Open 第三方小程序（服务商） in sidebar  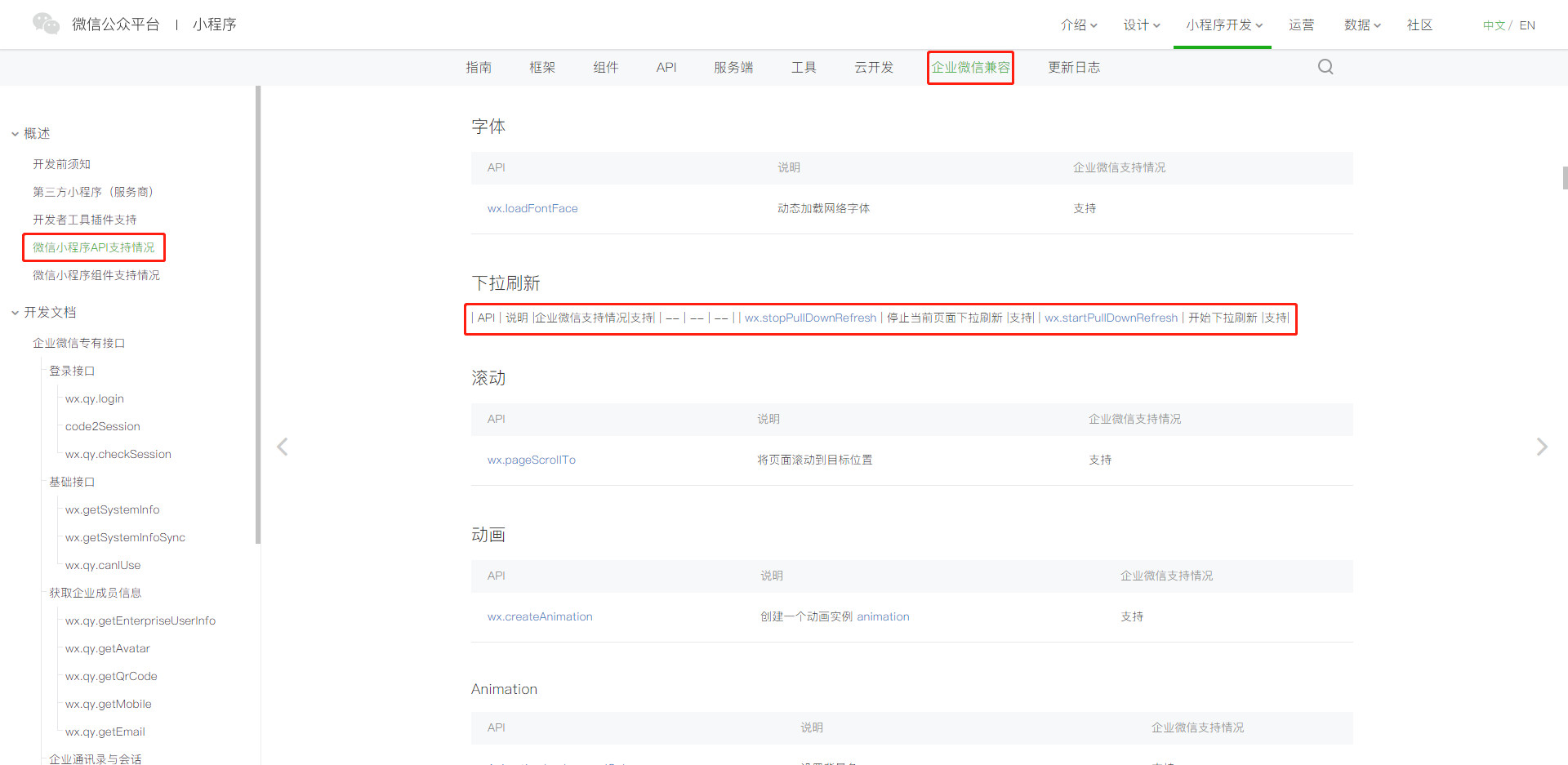tap(93, 192)
